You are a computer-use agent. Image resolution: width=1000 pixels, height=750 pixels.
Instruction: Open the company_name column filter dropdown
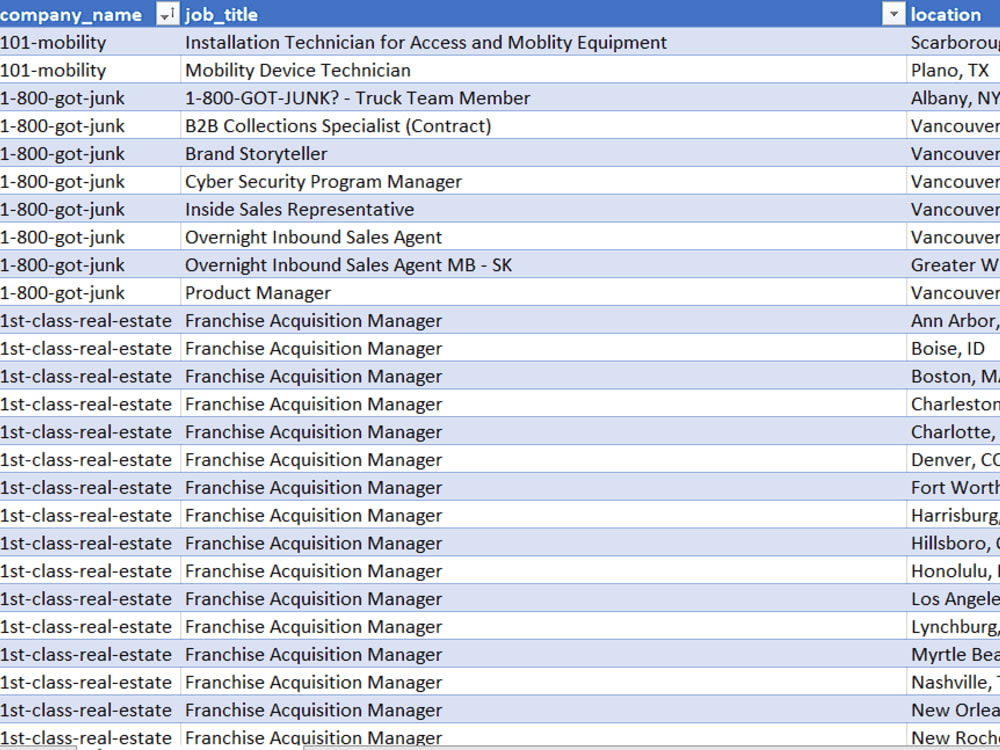click(x=167, y=14)
